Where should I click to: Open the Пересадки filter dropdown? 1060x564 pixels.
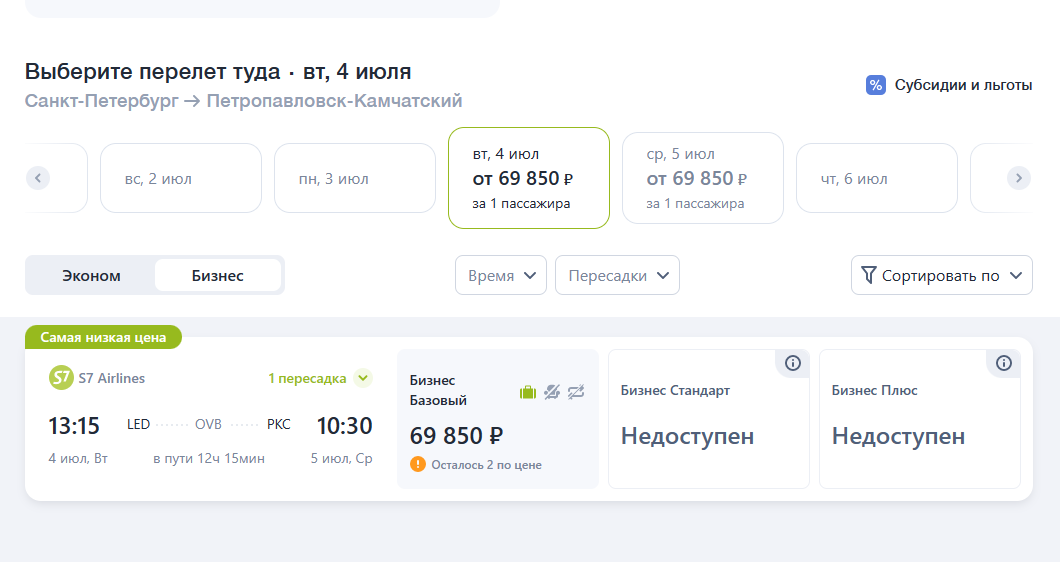click(x=617, y=275)
